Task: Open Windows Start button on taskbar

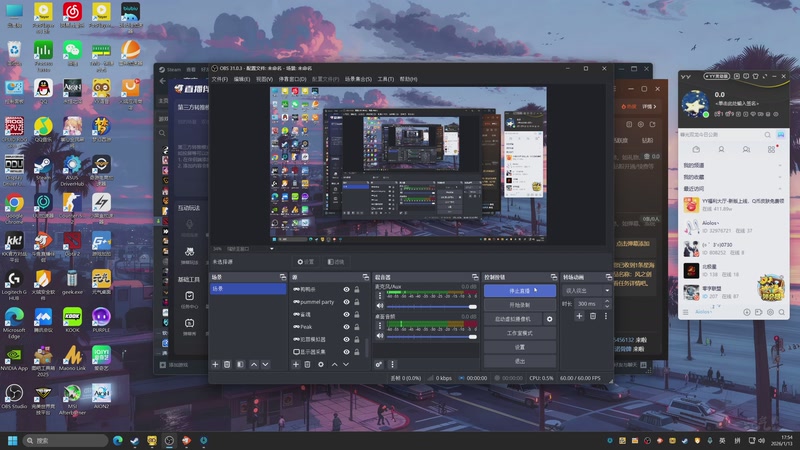Action: (x=13, y=440)
